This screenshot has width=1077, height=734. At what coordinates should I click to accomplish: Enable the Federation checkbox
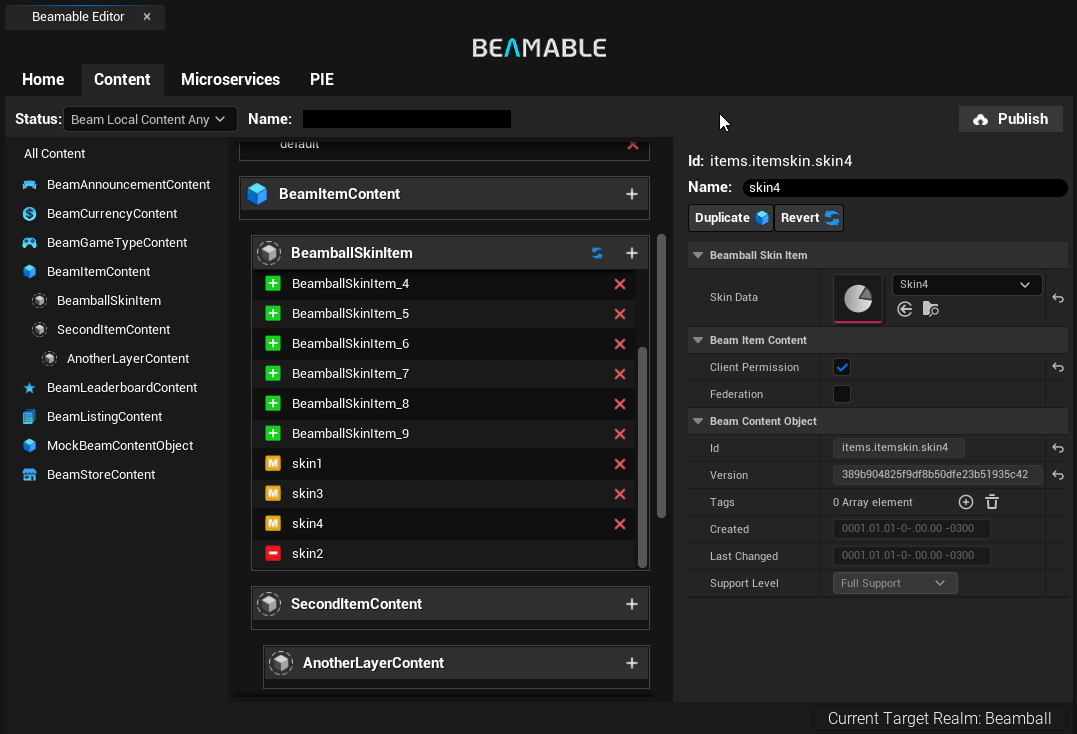[842, 394]
